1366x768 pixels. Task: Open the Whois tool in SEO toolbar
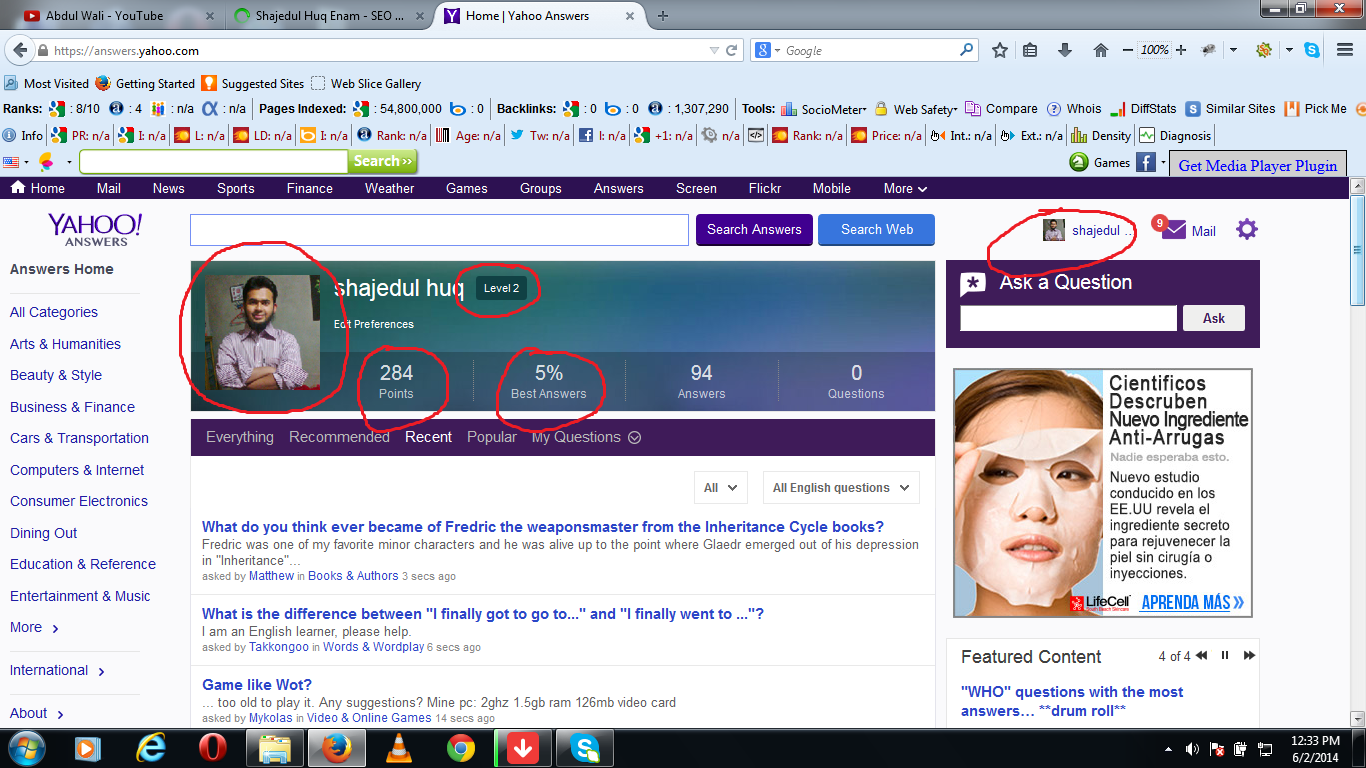1074,109
